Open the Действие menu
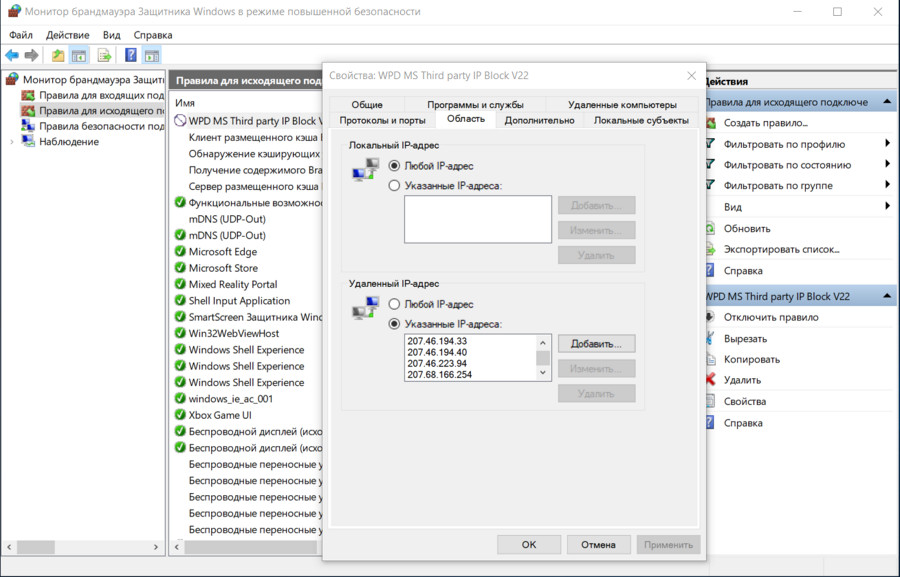The height and width of the screenshot is (577, 900). point(68,35)
